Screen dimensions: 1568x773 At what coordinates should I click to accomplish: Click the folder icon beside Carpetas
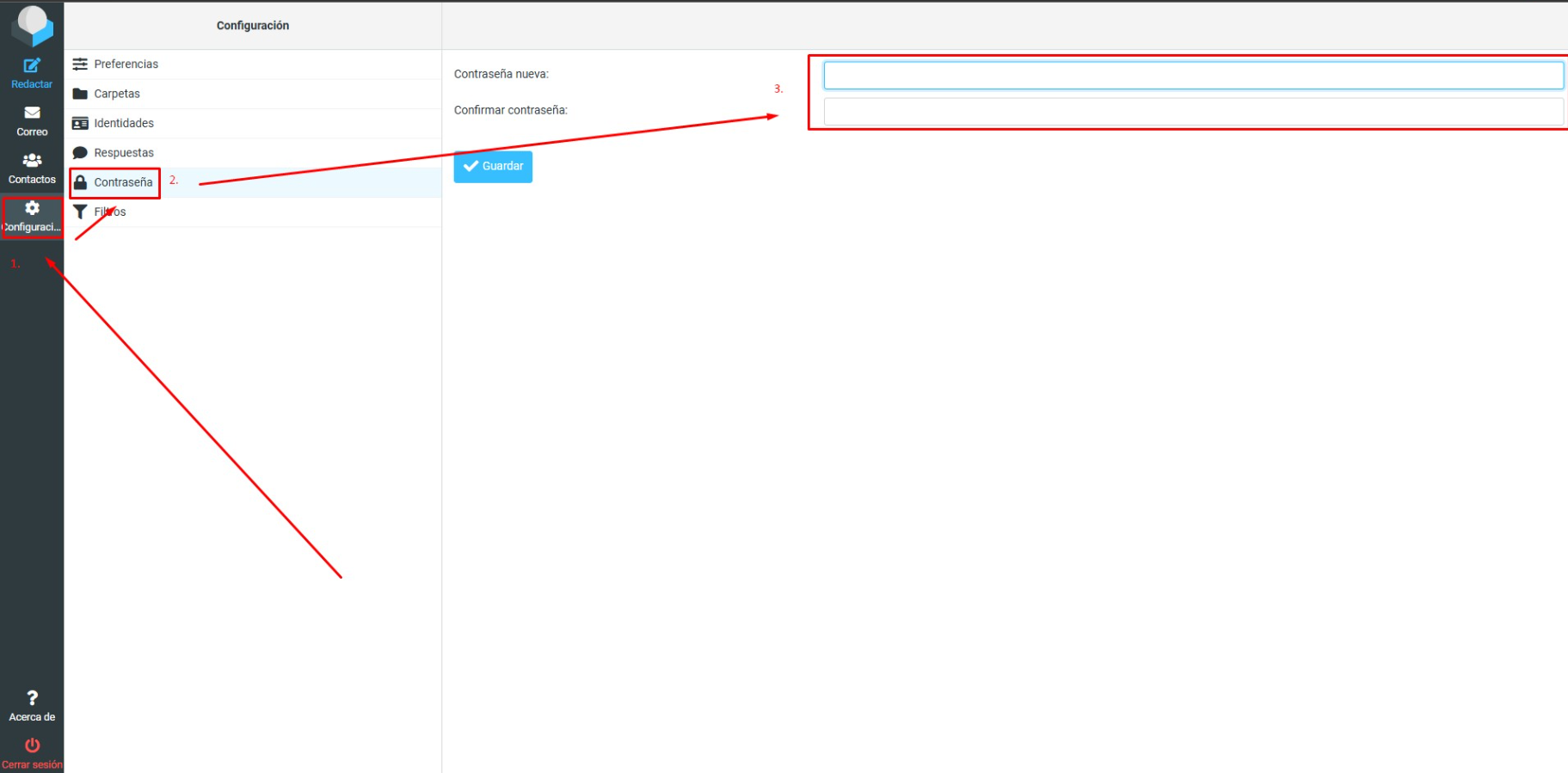pyautogui.click(x=80, y=94)
